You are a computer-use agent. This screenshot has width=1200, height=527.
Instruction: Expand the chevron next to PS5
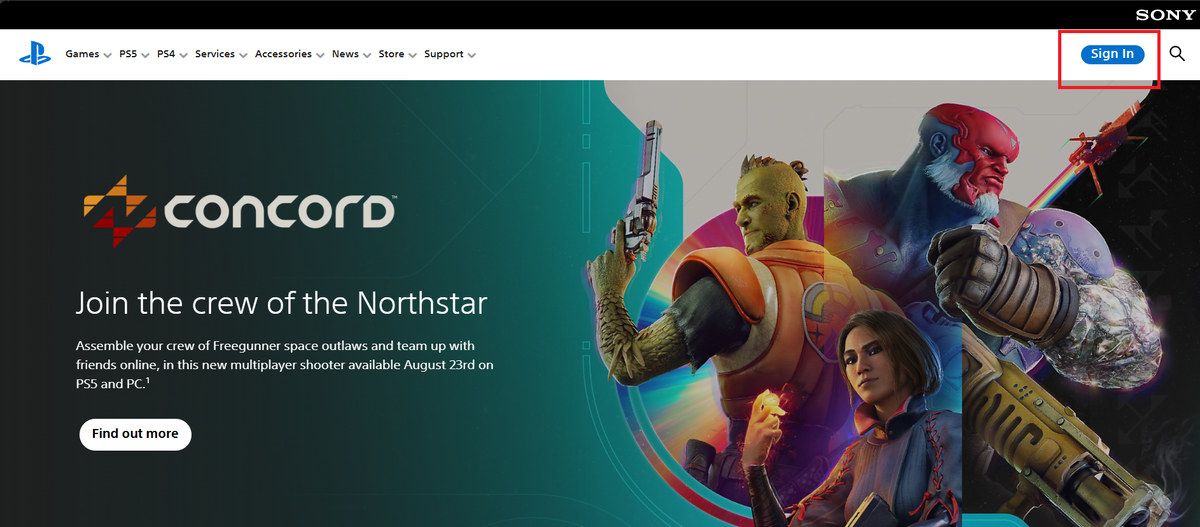(146, 55)
